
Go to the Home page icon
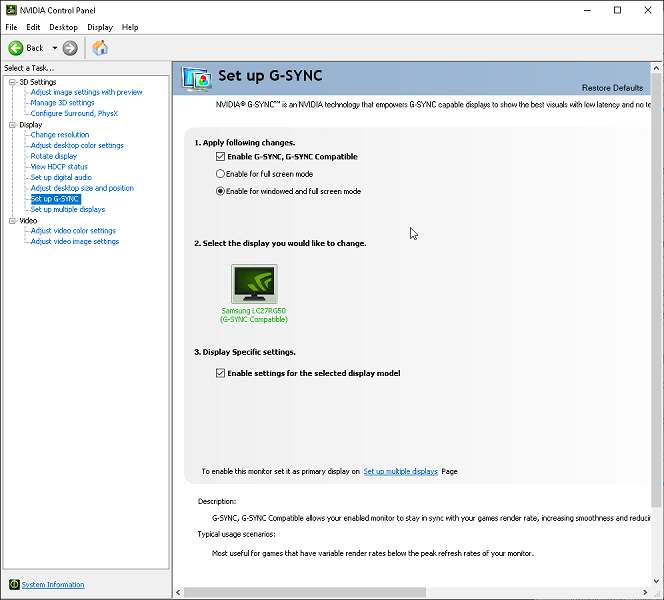100,48
